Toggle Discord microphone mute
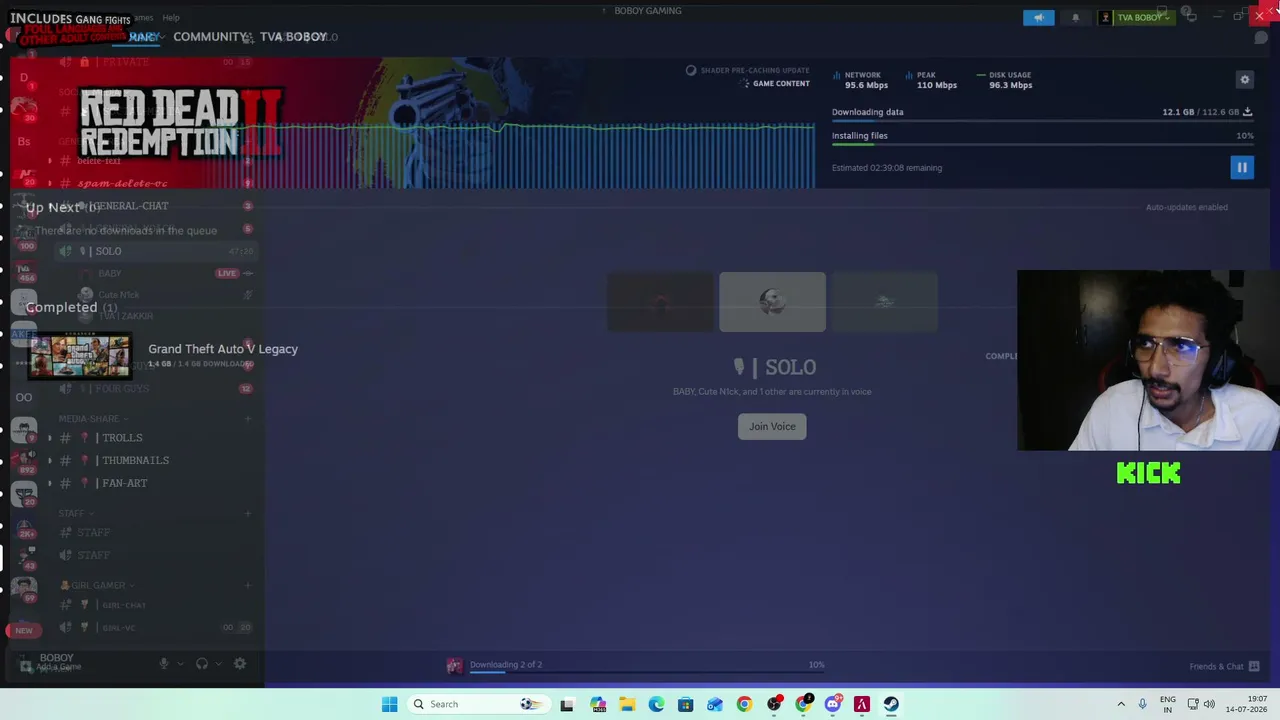Image resolution: width=1280 pixels, height=720 pixels. (x=164, y=663)
